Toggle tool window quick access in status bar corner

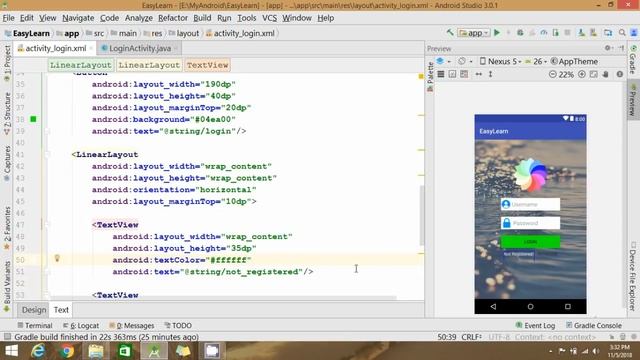click(x=7, y=337)
